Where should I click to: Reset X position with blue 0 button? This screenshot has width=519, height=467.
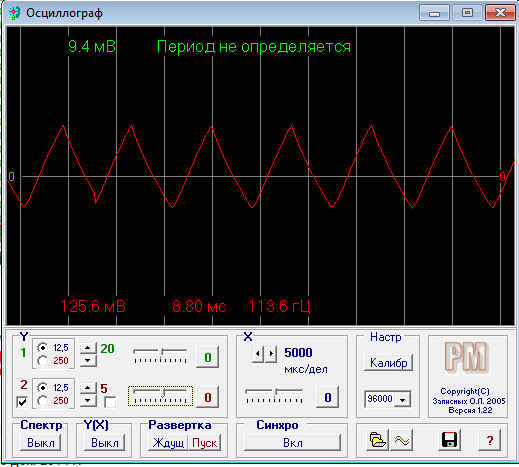tap(328, 397)
